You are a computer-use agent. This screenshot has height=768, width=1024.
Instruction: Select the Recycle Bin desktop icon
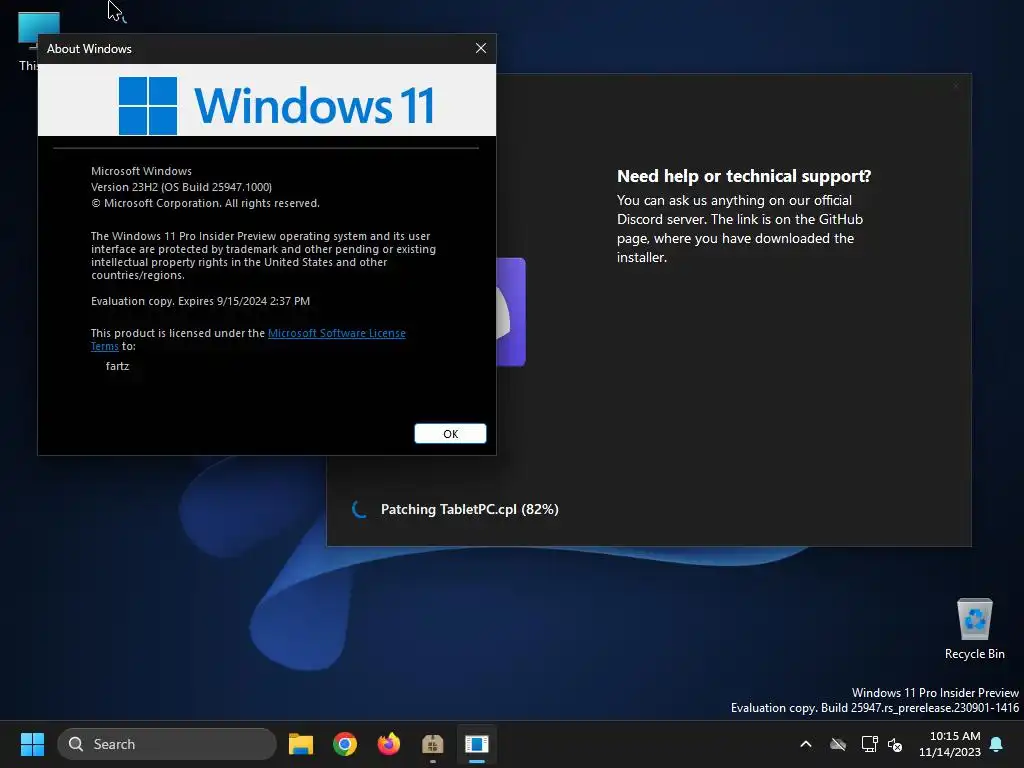[974, 629]
